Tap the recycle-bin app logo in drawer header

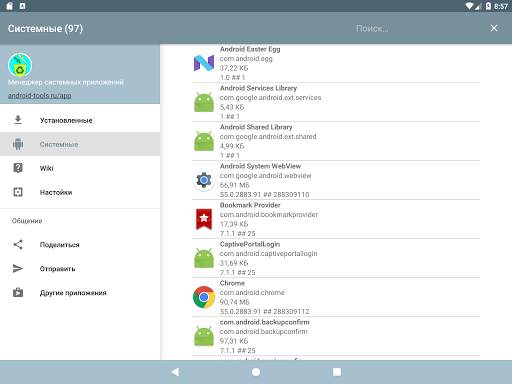20,65
